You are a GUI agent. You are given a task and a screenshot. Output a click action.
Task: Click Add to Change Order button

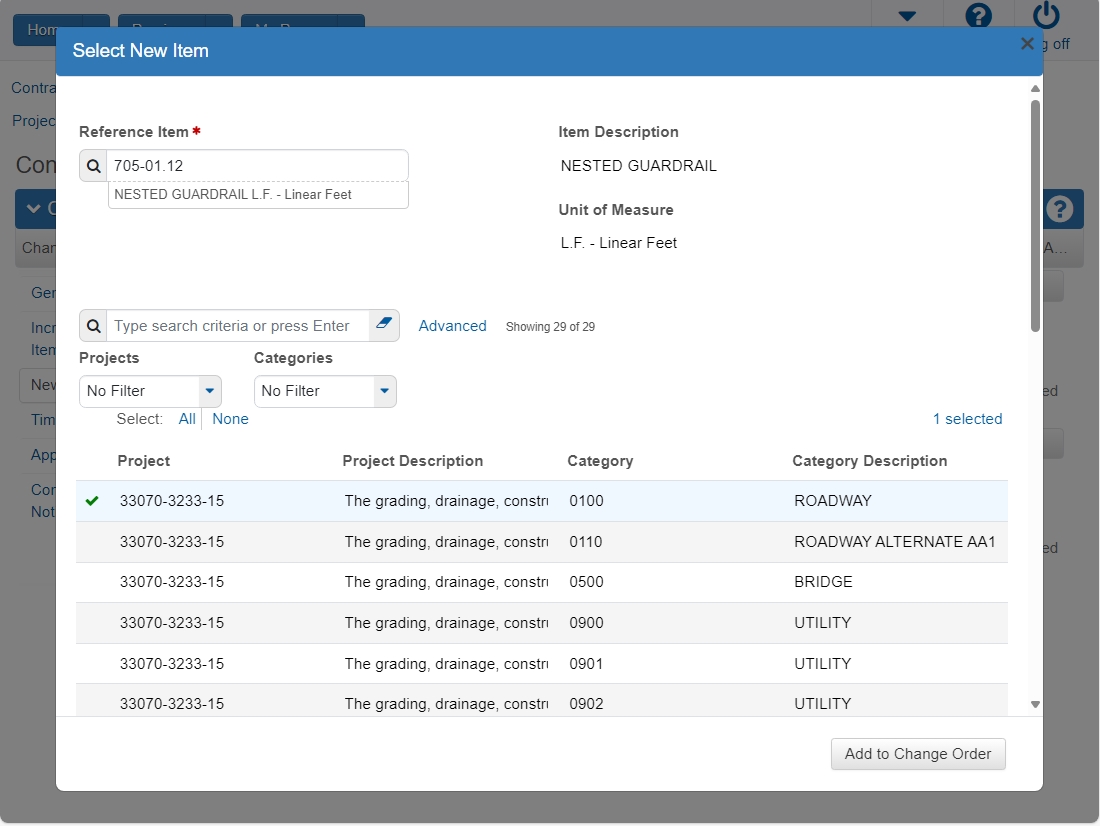click(918, 754)
